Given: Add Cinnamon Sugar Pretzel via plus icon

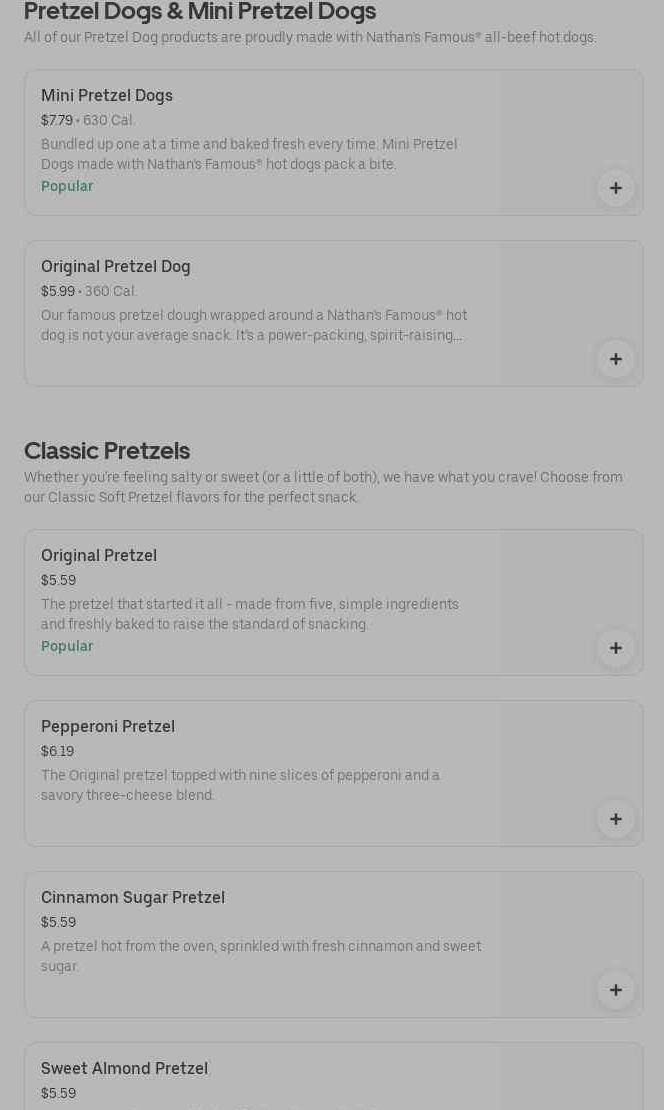Looking at the screenshot, I should (x=615, y=990).
